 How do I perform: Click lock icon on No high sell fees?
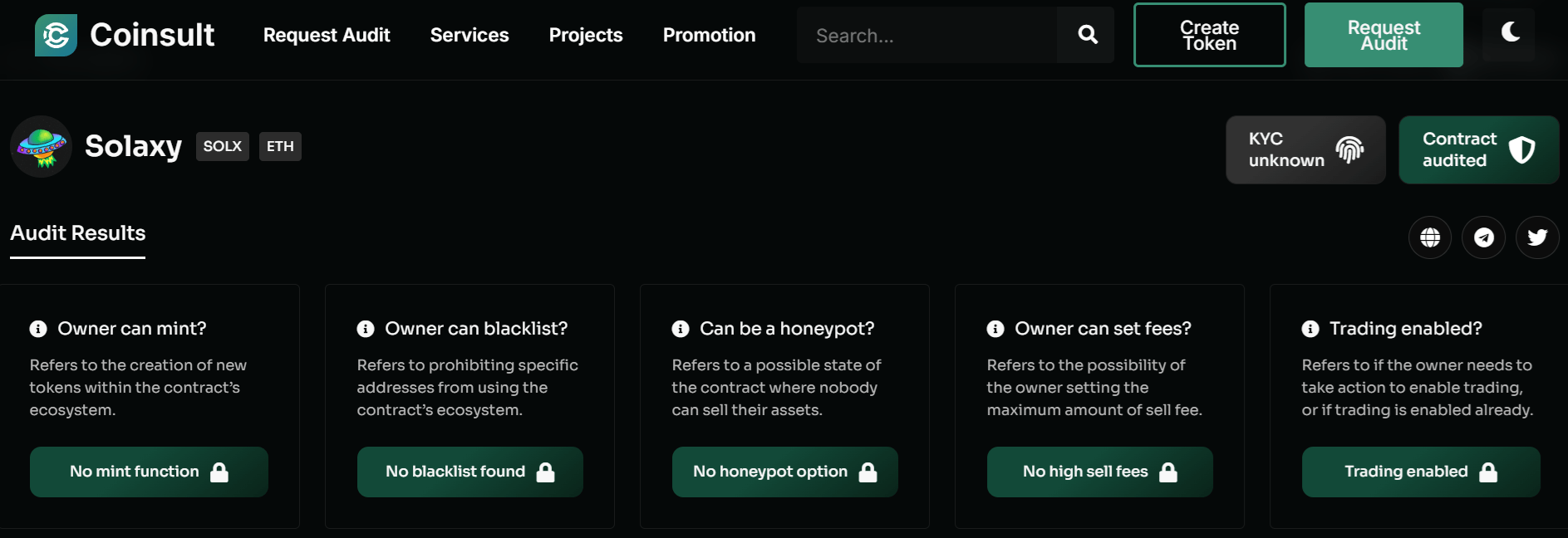pyautogui.click(x=1168, y=472)
